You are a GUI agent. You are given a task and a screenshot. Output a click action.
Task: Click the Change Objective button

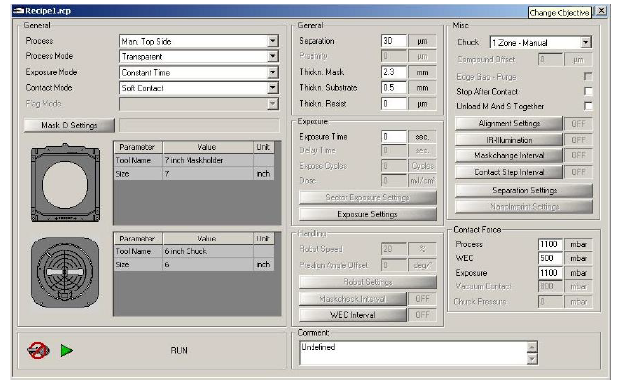click(x=560, y=13)
